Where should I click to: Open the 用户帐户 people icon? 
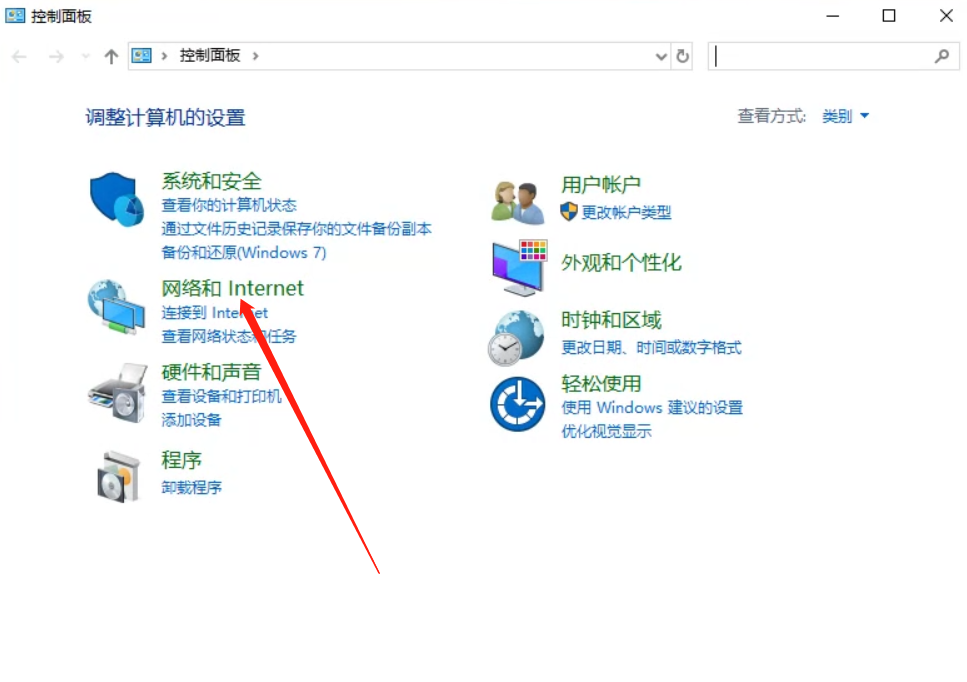tap(518, 202)
